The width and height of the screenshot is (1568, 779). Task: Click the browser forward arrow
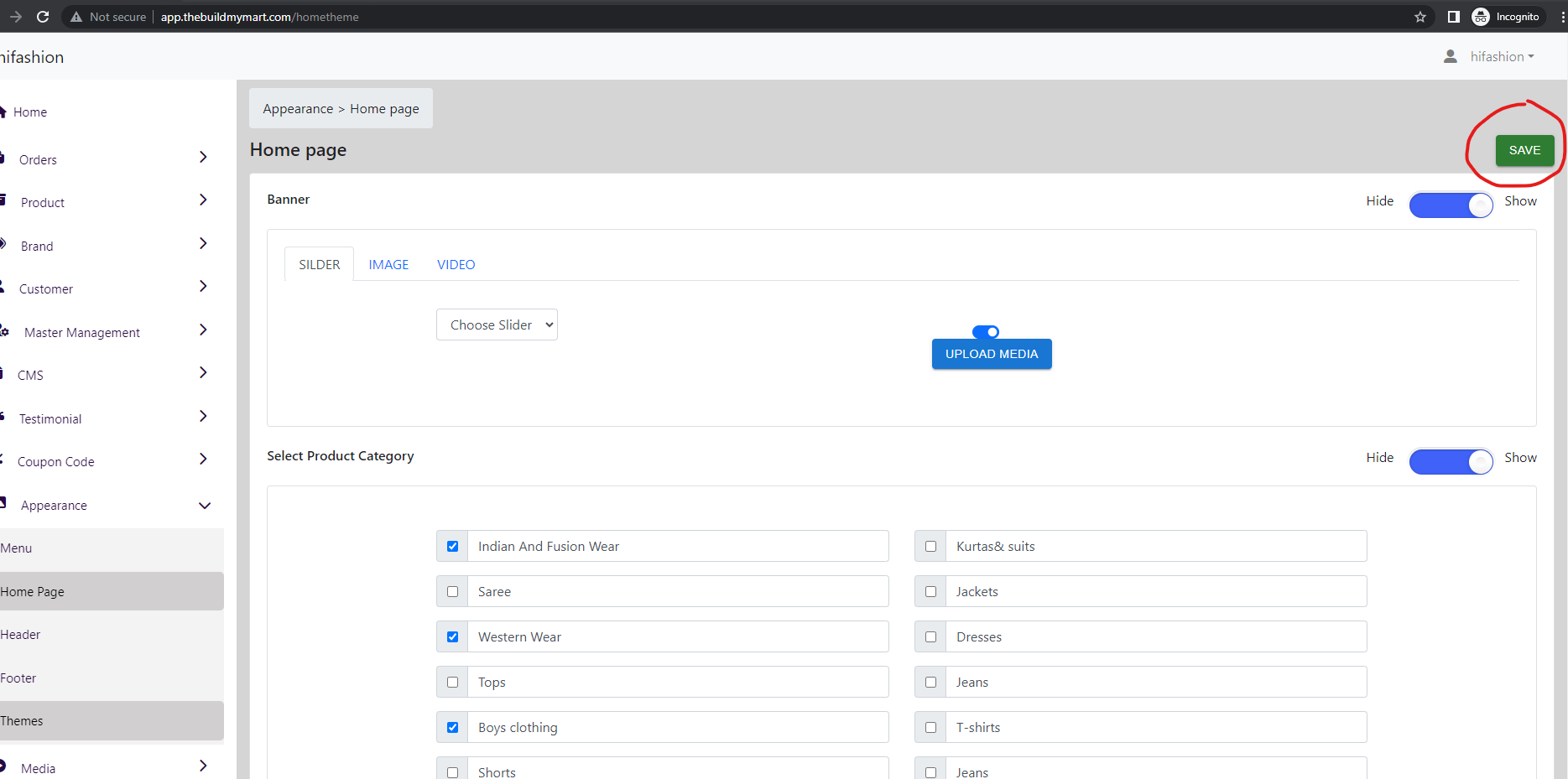15,17
